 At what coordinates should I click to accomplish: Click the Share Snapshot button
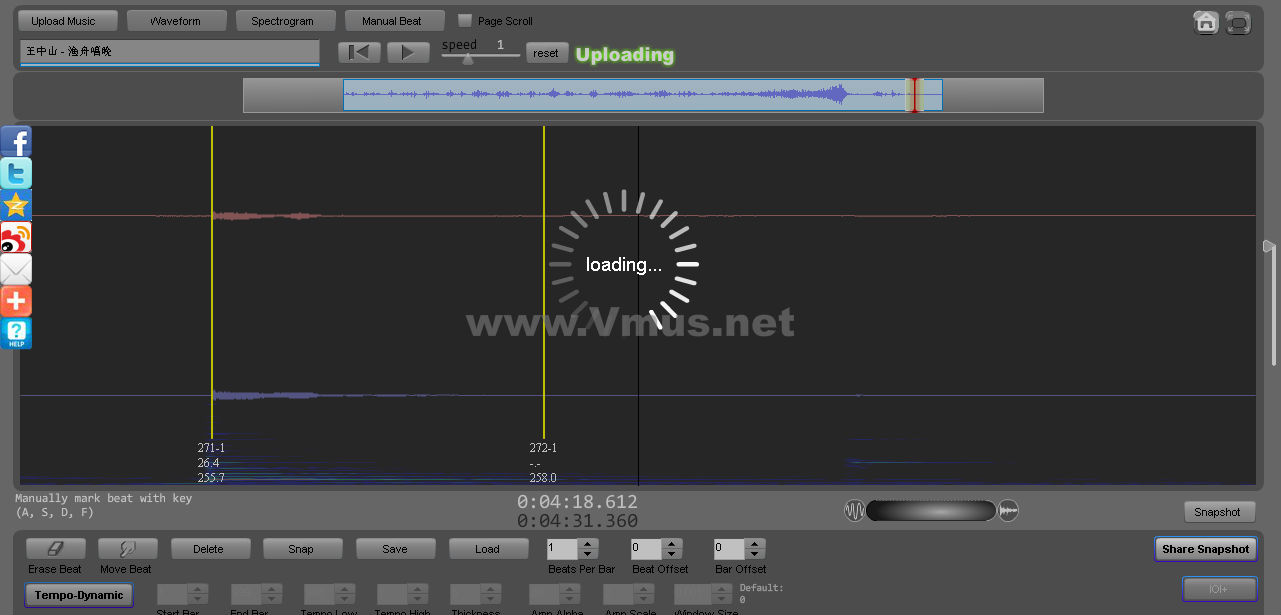click(1205, 549)
